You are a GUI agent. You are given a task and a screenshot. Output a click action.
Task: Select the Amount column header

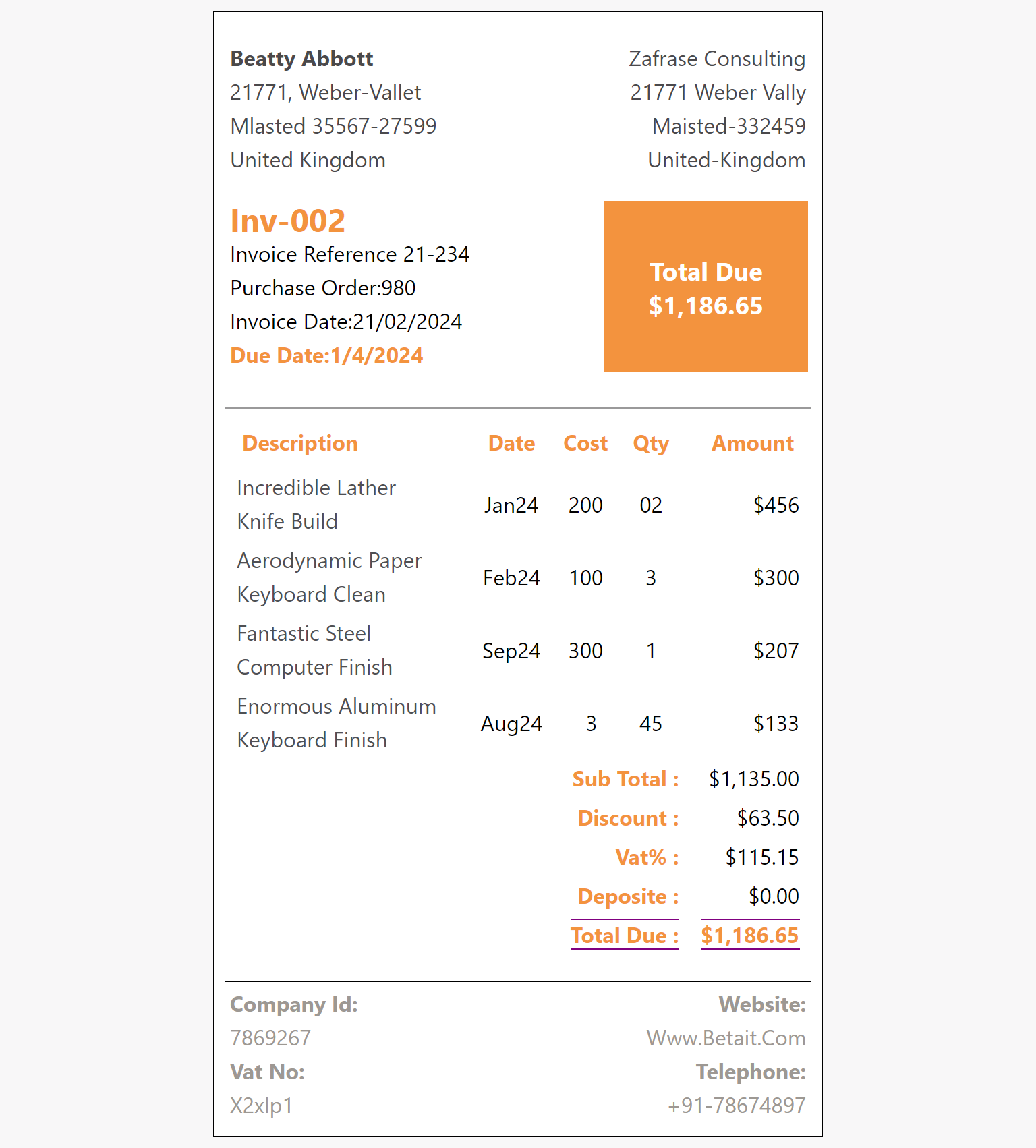point(753,443)
